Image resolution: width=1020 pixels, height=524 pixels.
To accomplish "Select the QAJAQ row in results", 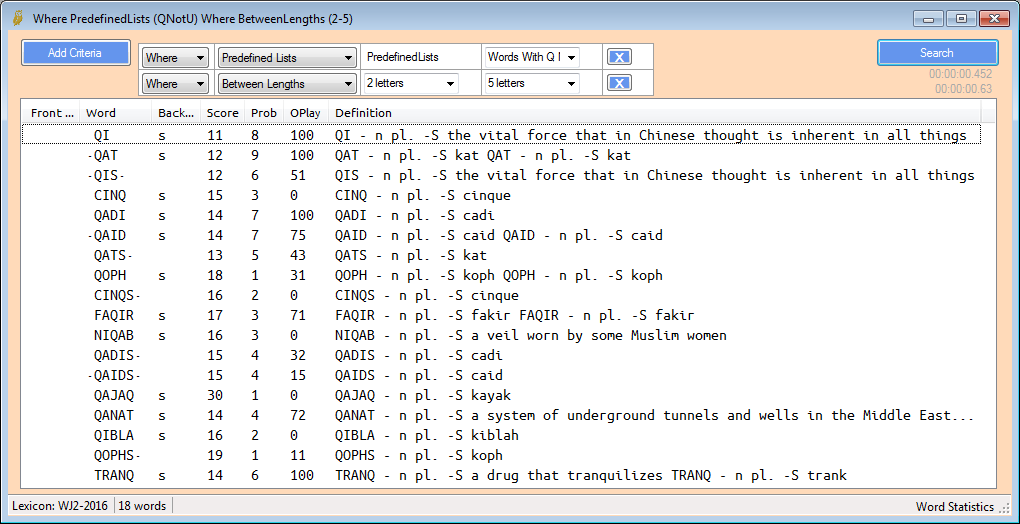I will 113,395.
